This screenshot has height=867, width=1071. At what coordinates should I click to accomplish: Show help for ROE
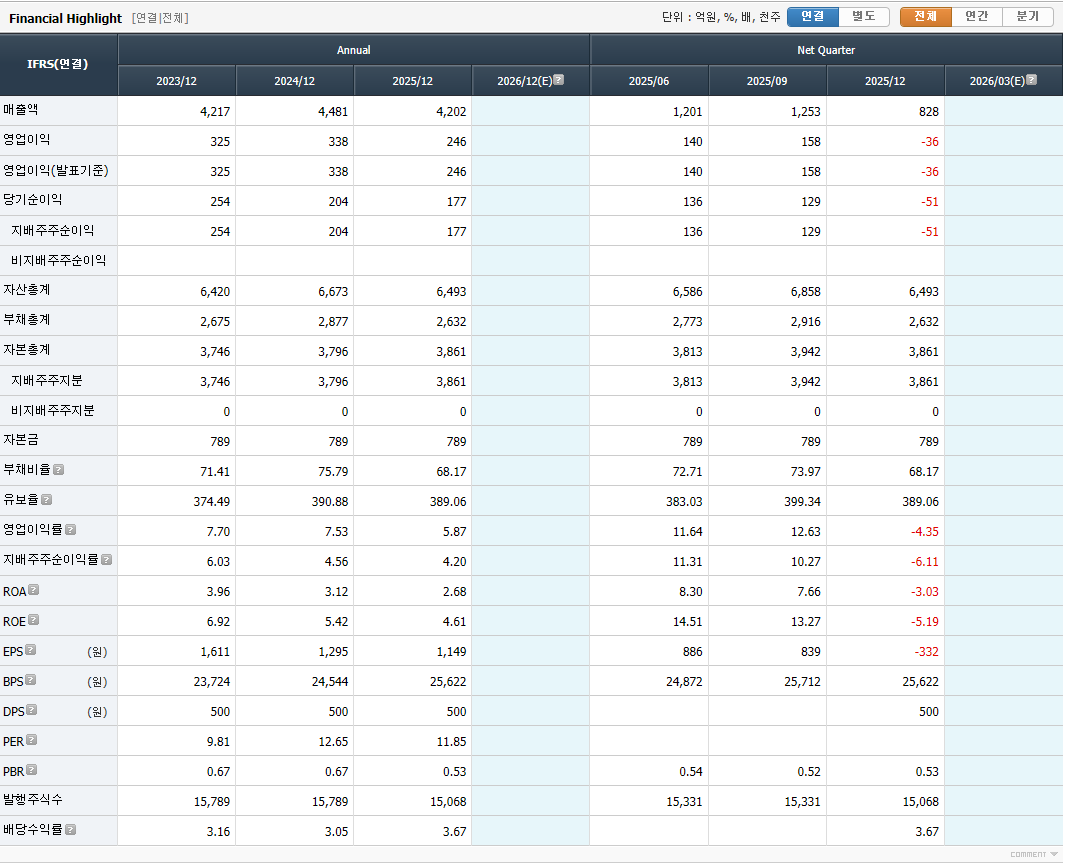coord(33,620)
